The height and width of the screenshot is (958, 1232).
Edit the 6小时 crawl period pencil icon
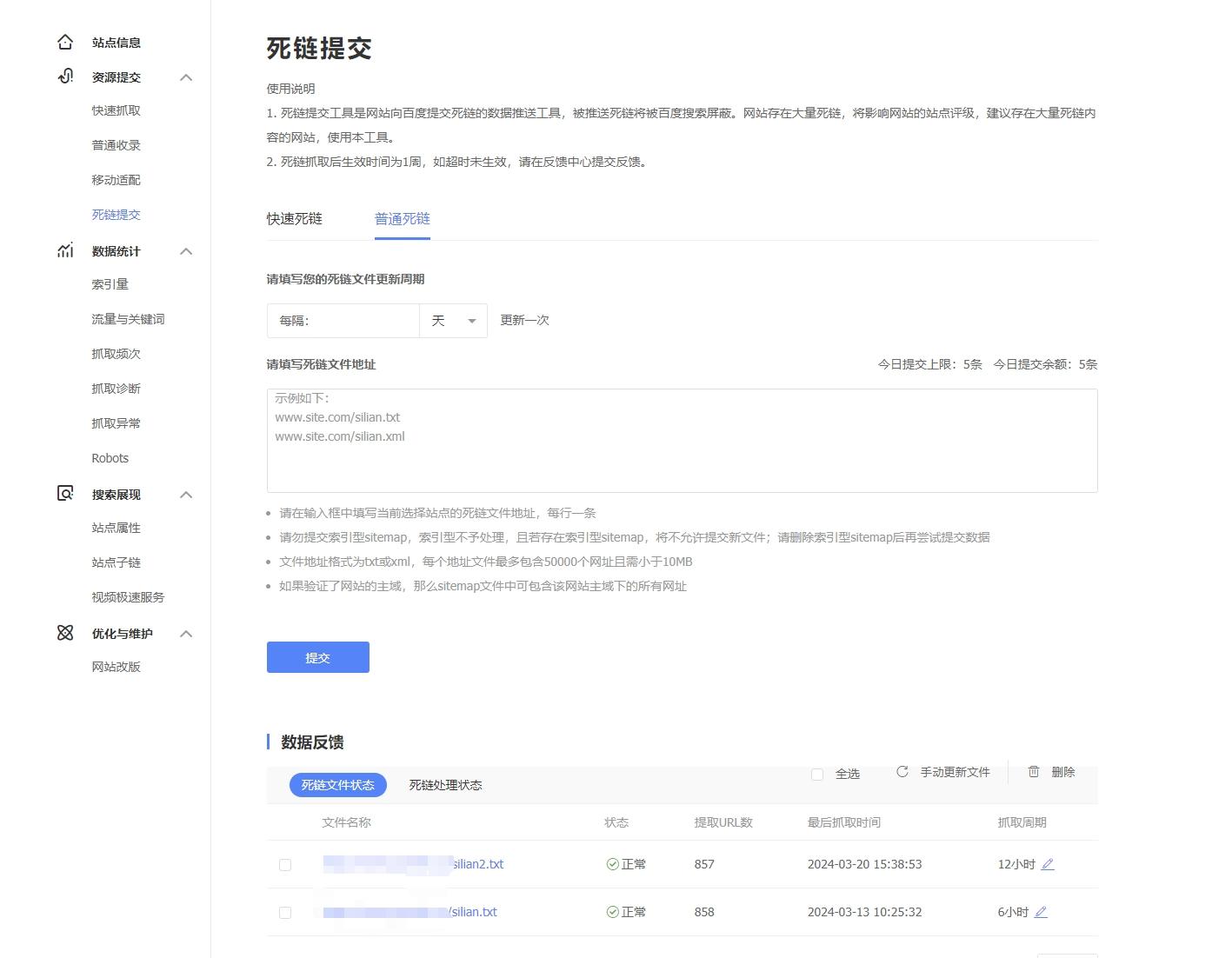tap(1041, 912)
